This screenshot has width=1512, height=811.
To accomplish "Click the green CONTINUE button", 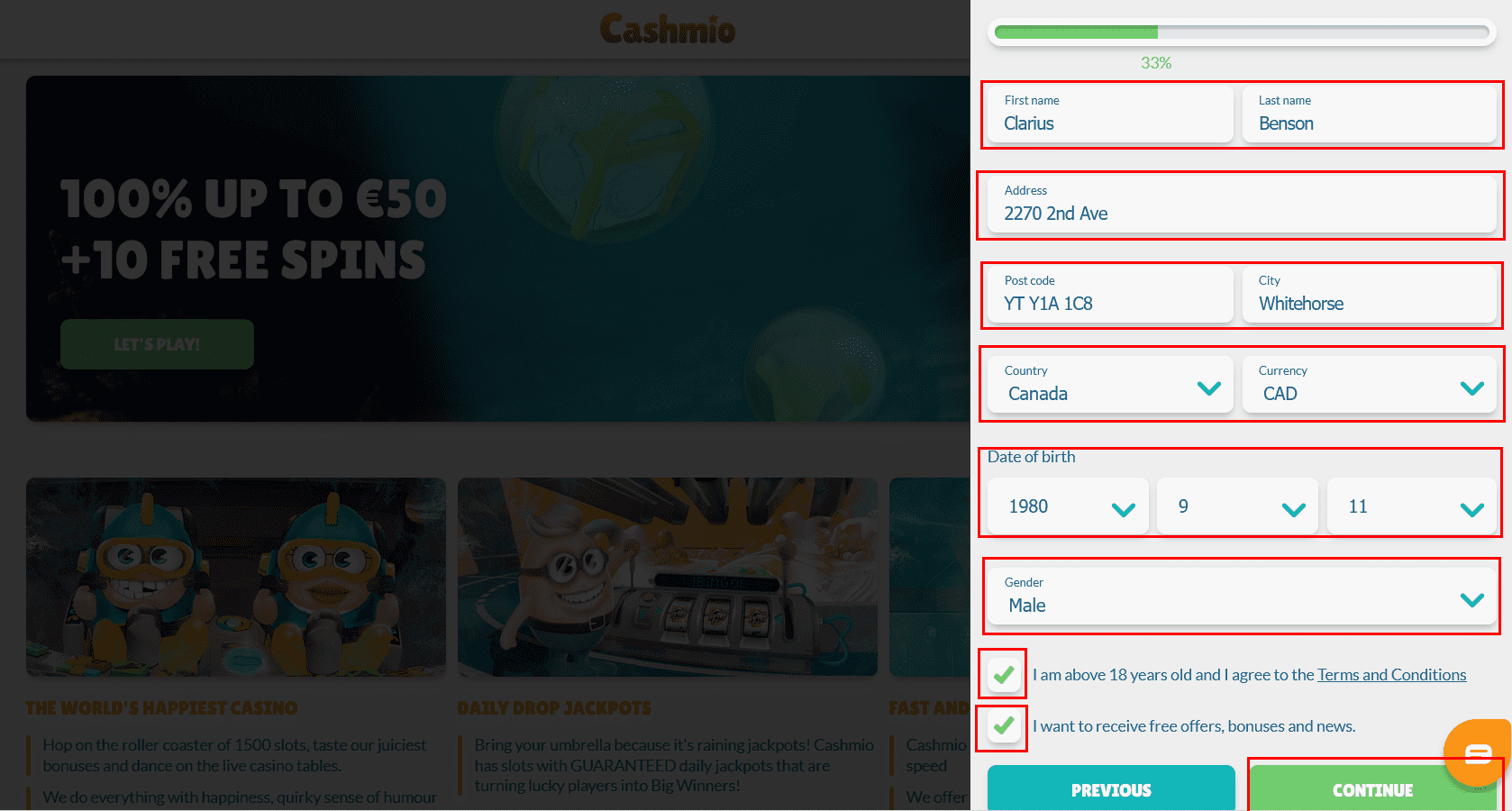I will 1373,788.
